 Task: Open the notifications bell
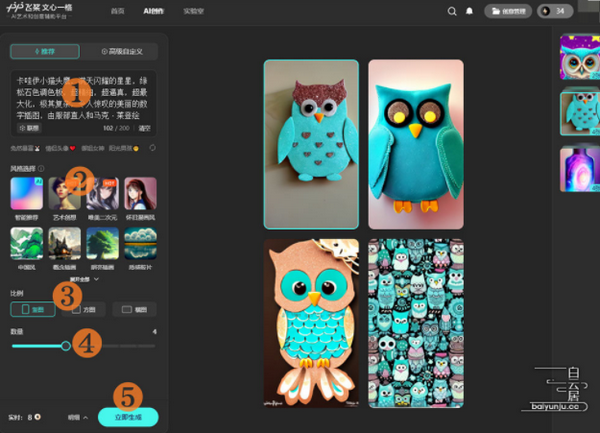(470, 11)
